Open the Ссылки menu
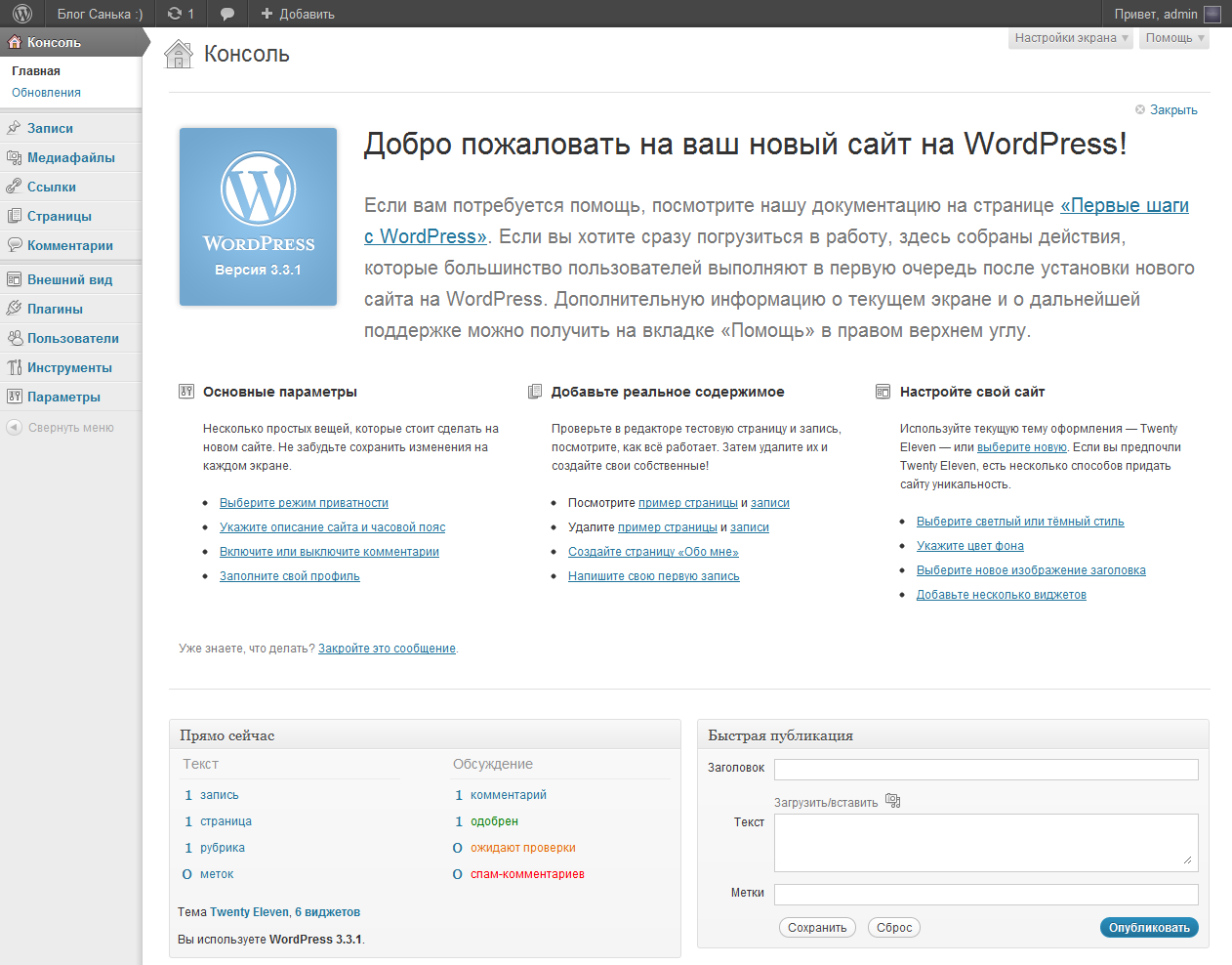The width and height of the screenshot is (1232, 965). click(x=51, y=187)
